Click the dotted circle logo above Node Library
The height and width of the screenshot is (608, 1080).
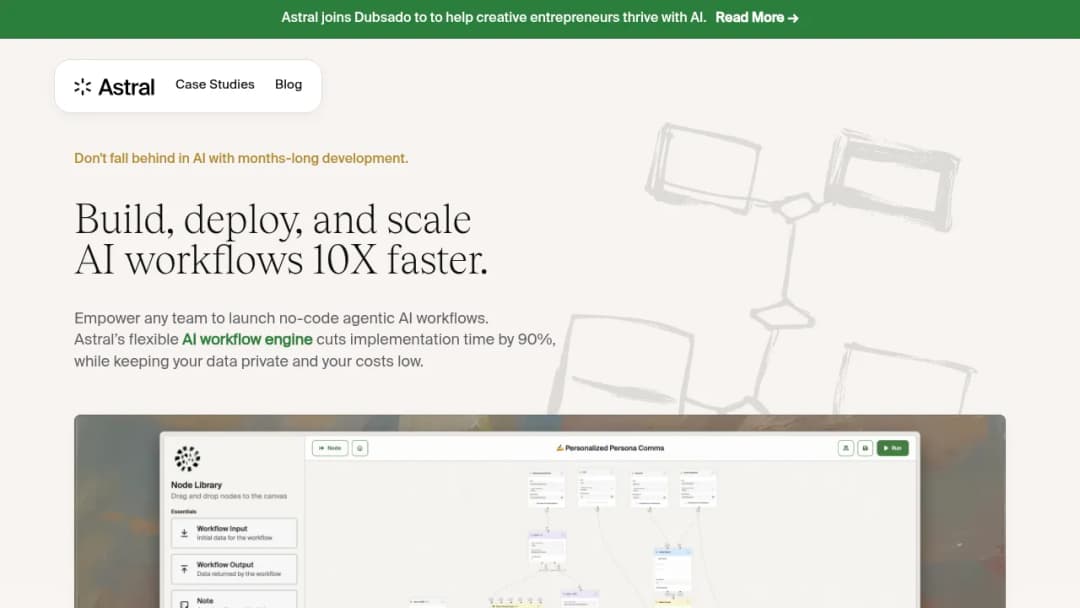point(187,459)
